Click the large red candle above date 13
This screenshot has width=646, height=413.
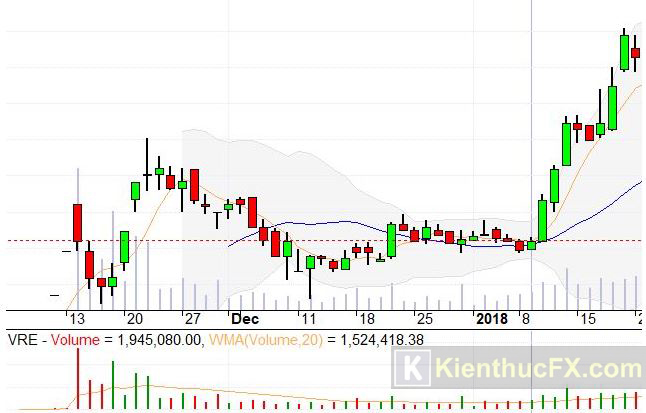pyautogui.click(x=77, y=222)
